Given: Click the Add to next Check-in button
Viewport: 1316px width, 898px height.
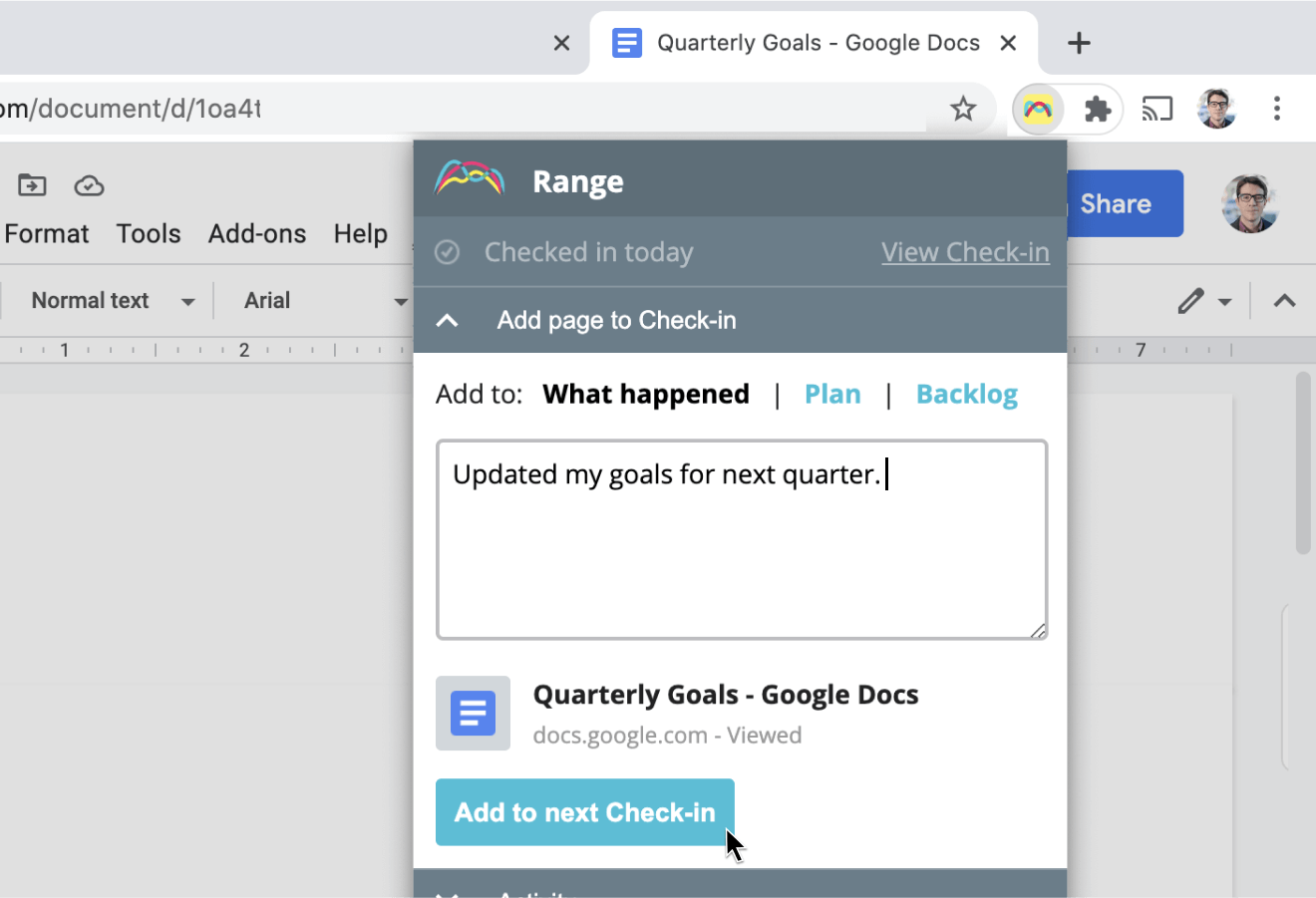Looking at the screenshot, I should tap(584, 812).
